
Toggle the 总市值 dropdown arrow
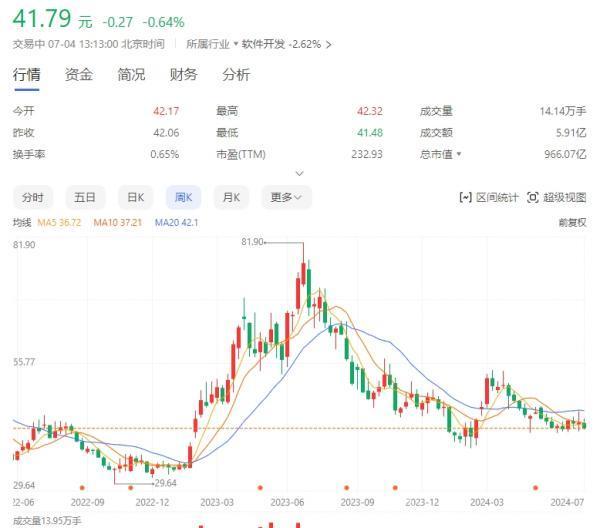tap(459, 154)
